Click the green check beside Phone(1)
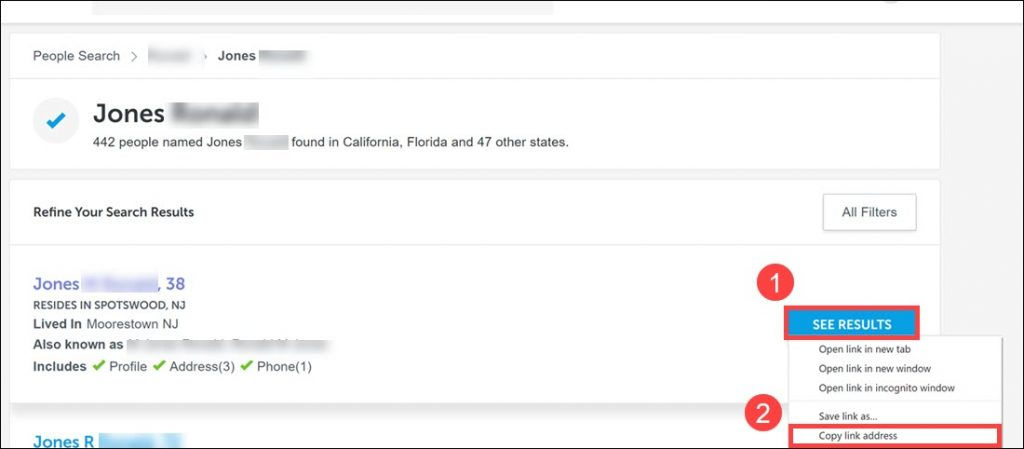1024x449 pixels. point(246,367)
